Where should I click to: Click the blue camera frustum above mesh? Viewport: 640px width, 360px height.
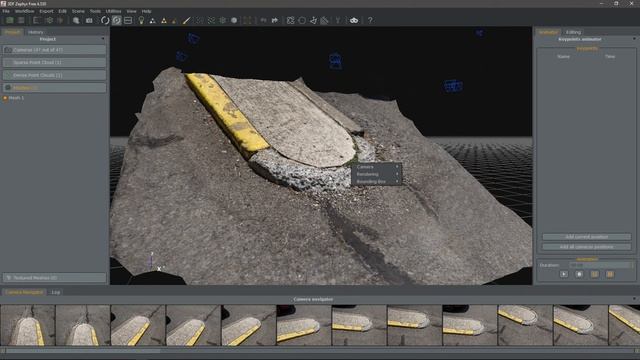(x=335, y=60)
